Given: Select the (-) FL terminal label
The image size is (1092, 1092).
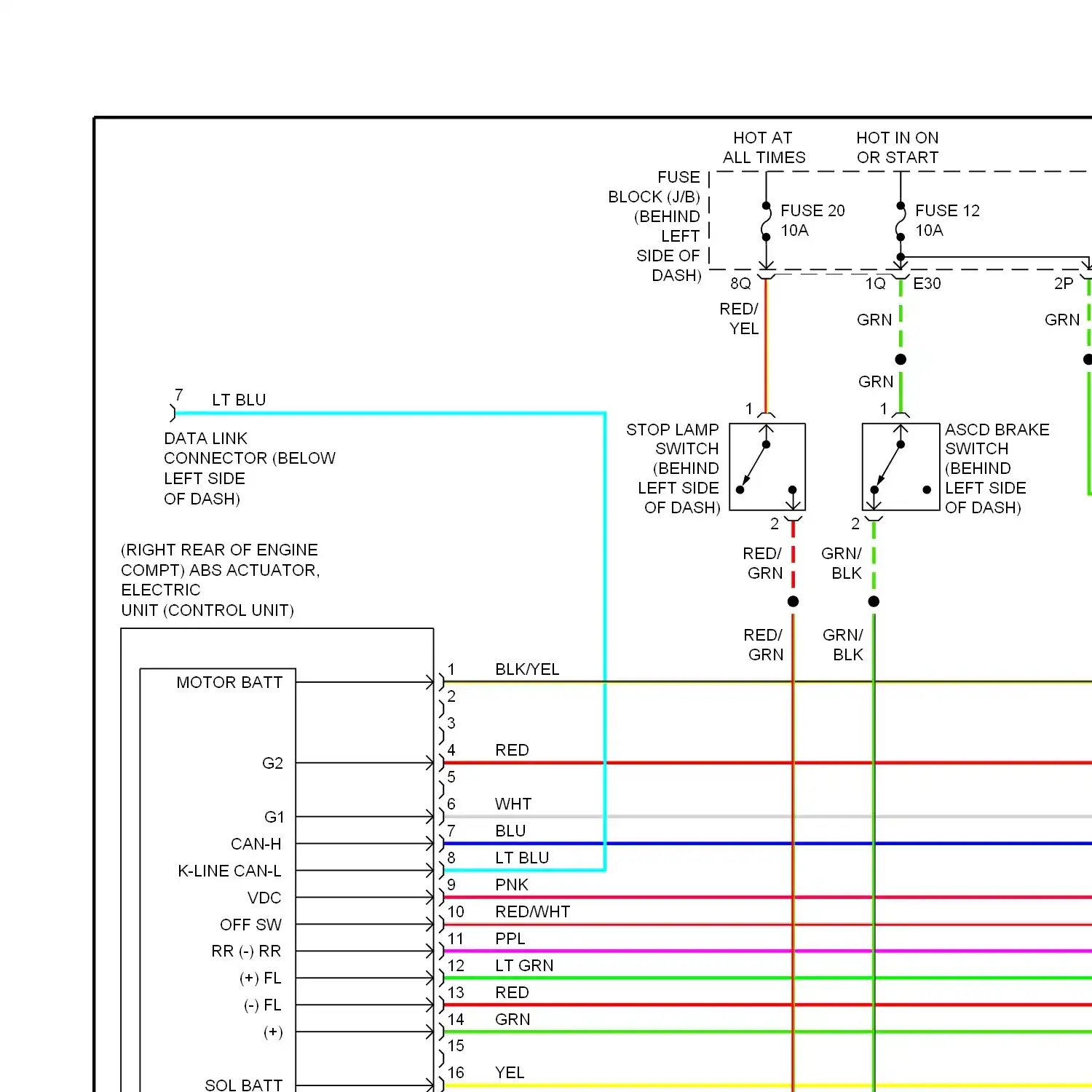Looking at the screenshot, I should (x=262, y=1005).
